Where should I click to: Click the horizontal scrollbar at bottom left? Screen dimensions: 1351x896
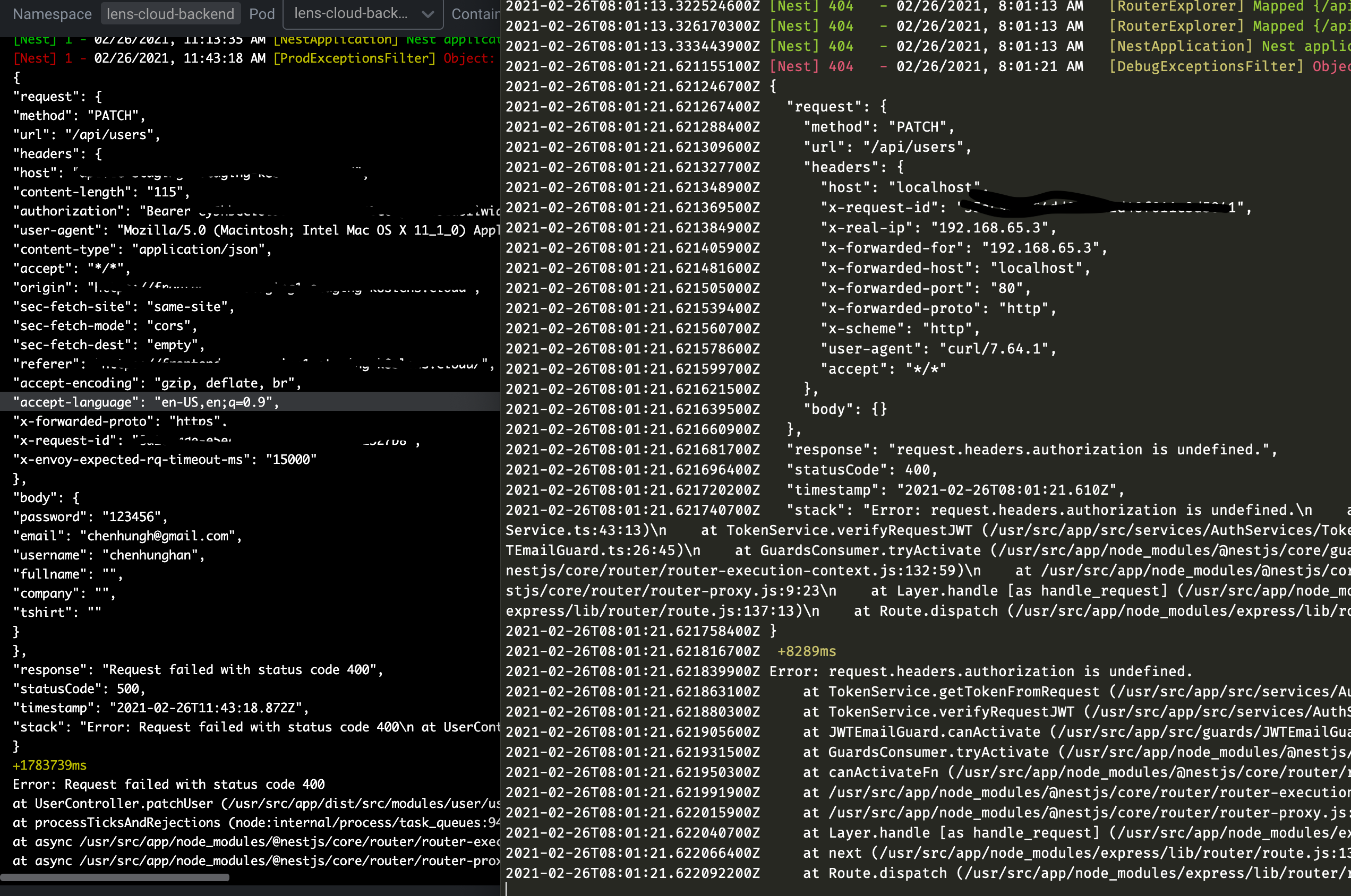pos(114,876)
